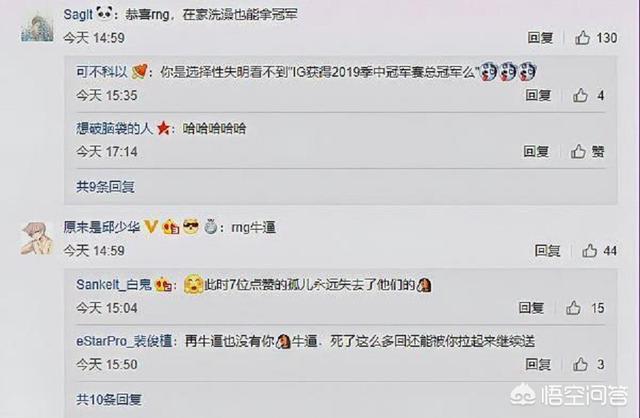The height and width of the screenshot is (418, 640).
Task: Like SagIt's comment with 130 likes
Action: (582, 38)
